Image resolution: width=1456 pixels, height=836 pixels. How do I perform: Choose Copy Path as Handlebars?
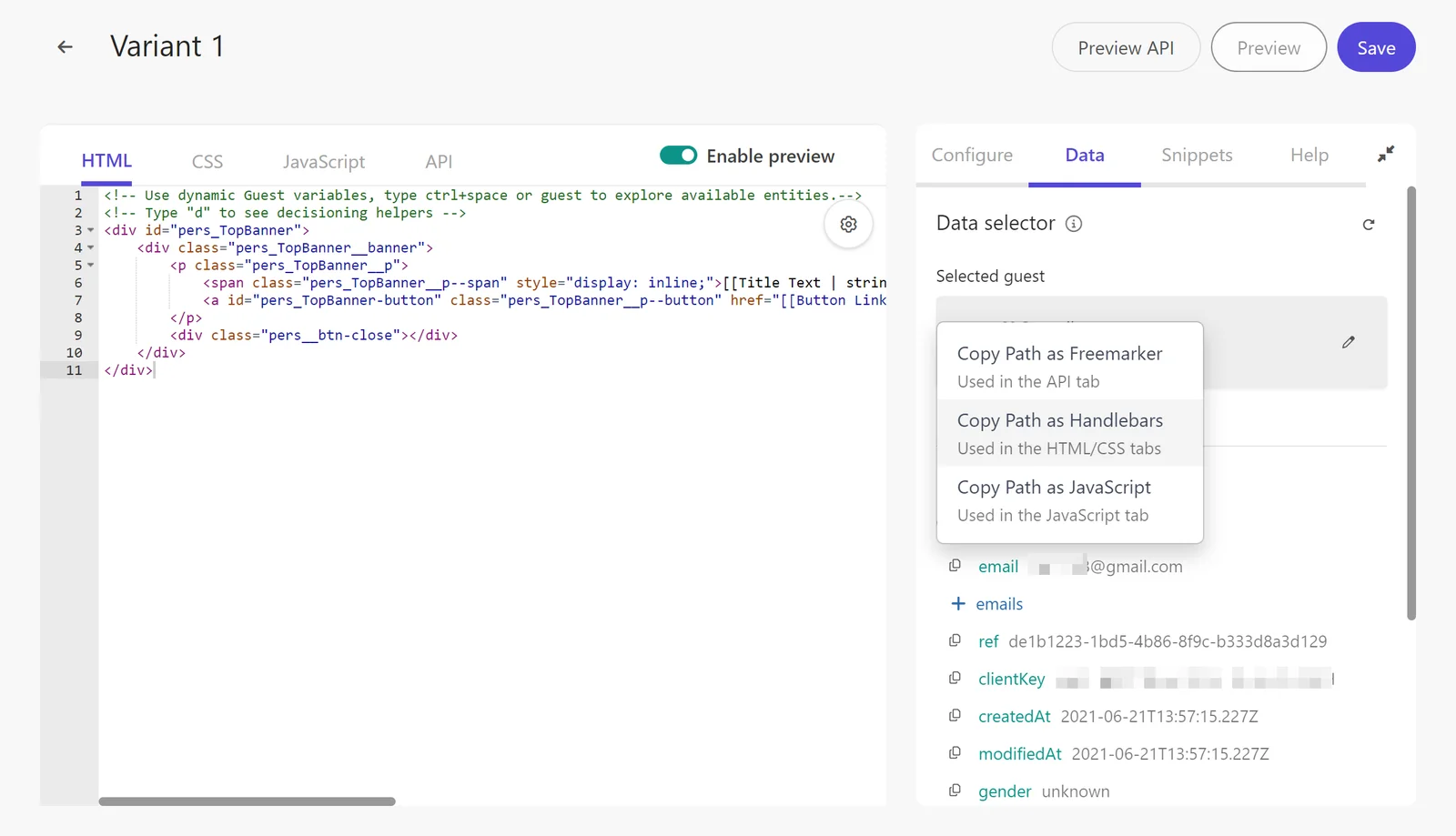point(1070,433)
